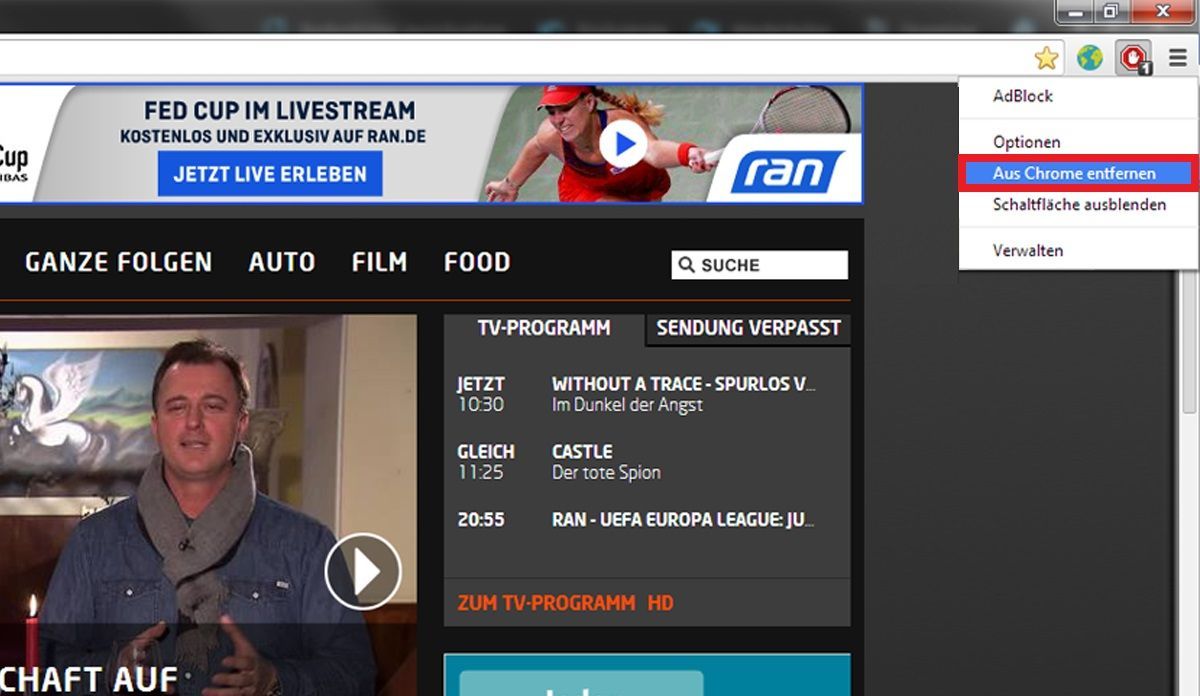1200x696 pixels.
Task: Click the magnifier icon in search box
Action: tap(686, 265)
